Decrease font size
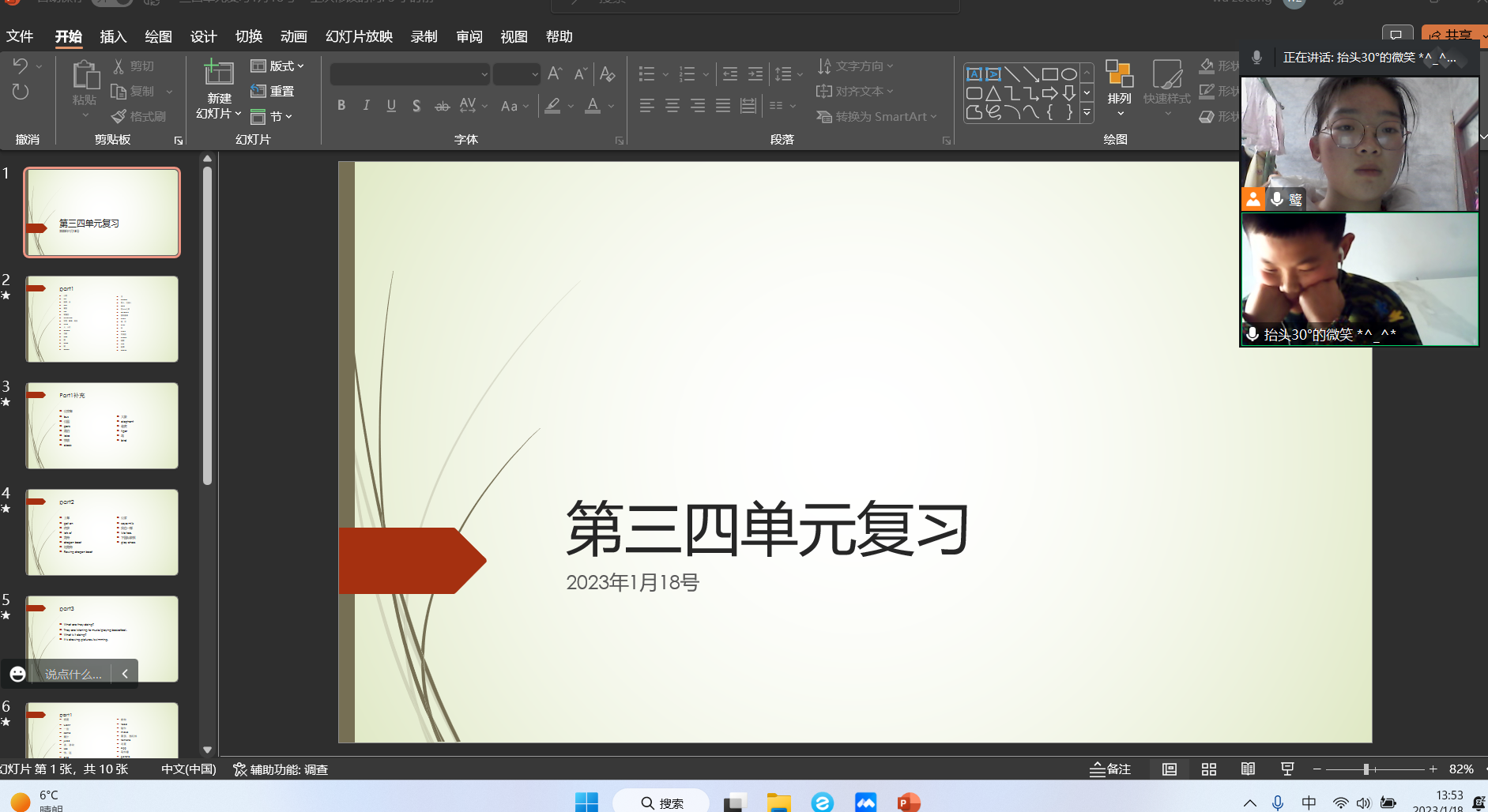The height and width of the screenshot is (812, 1488). tap(580, 73)
